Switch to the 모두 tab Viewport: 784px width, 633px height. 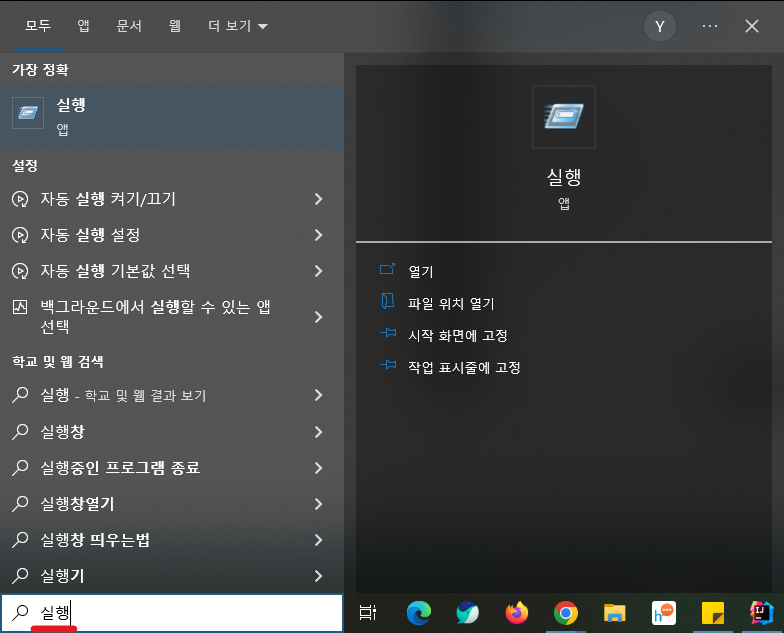38,26
